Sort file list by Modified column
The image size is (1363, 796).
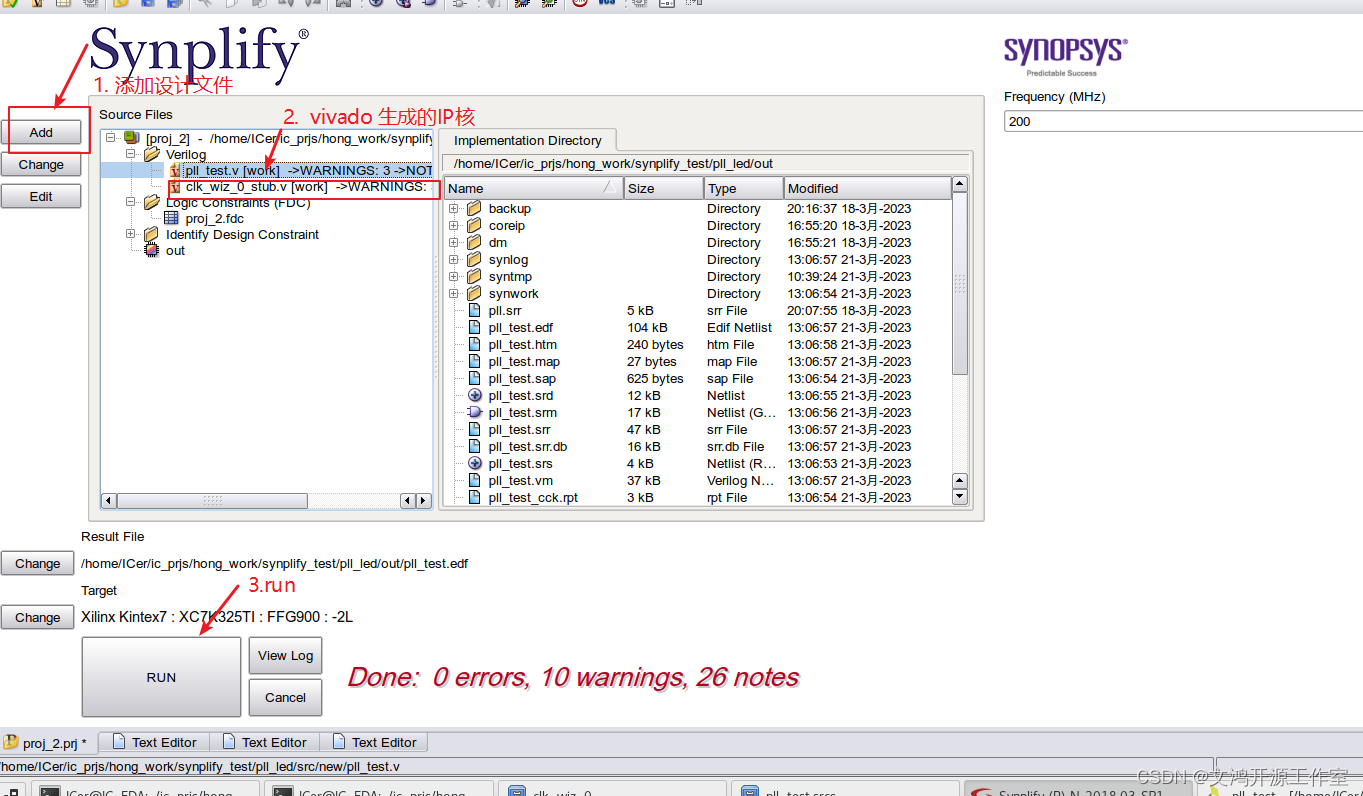click(x=867, y=188)
